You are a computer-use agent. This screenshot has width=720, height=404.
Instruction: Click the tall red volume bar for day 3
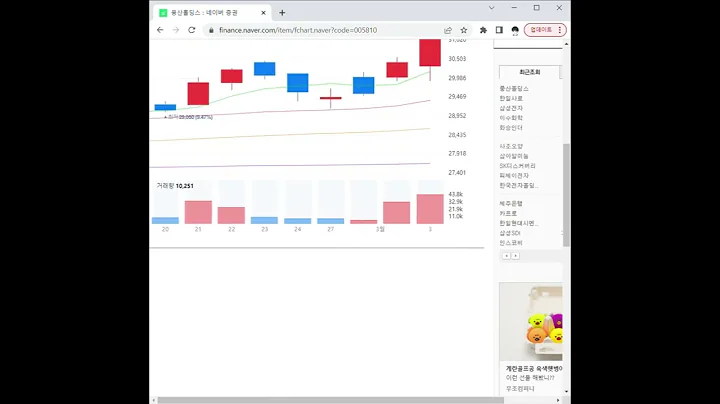pos(430,209)
